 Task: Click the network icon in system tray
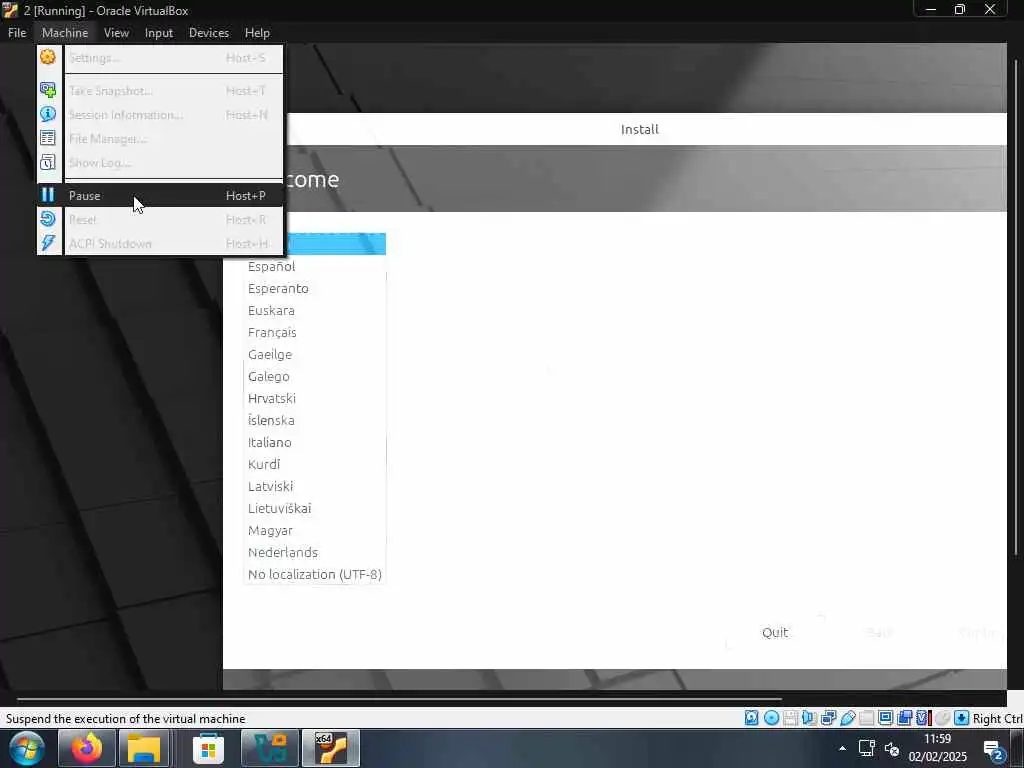[867, 748]
